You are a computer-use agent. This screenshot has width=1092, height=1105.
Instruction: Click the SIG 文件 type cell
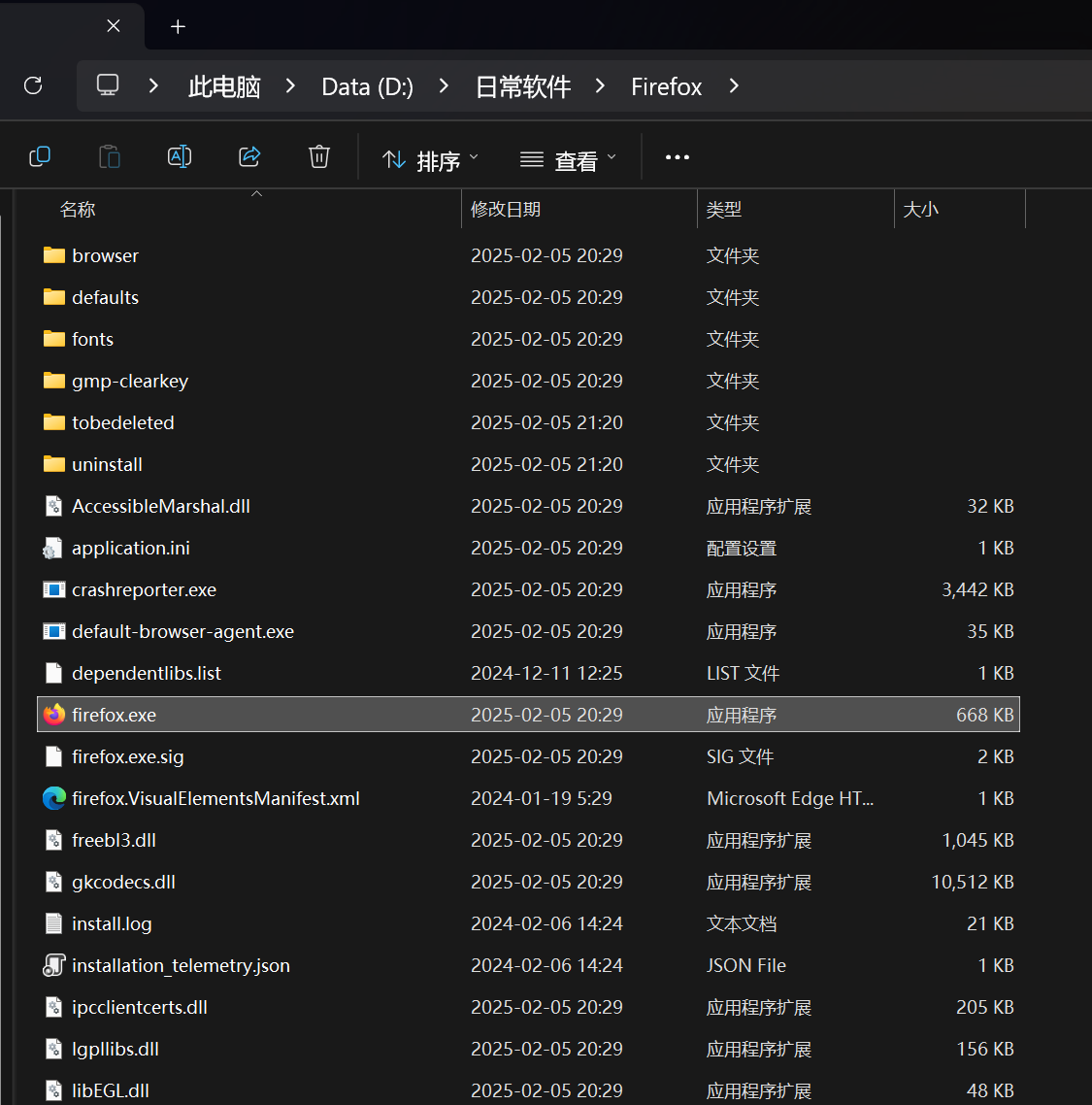(x=740, y=756)
